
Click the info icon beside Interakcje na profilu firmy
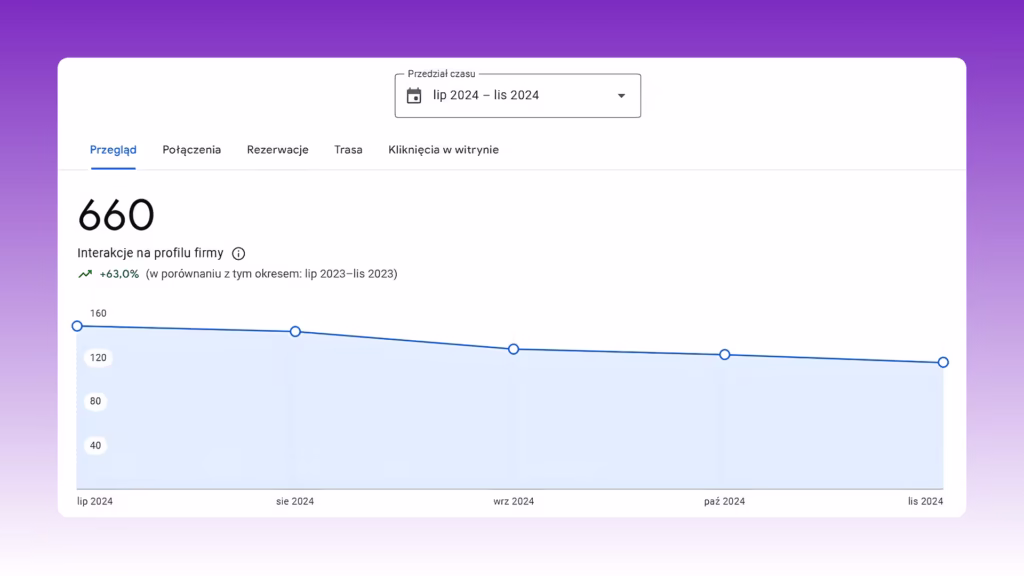[x=238, y=253]
